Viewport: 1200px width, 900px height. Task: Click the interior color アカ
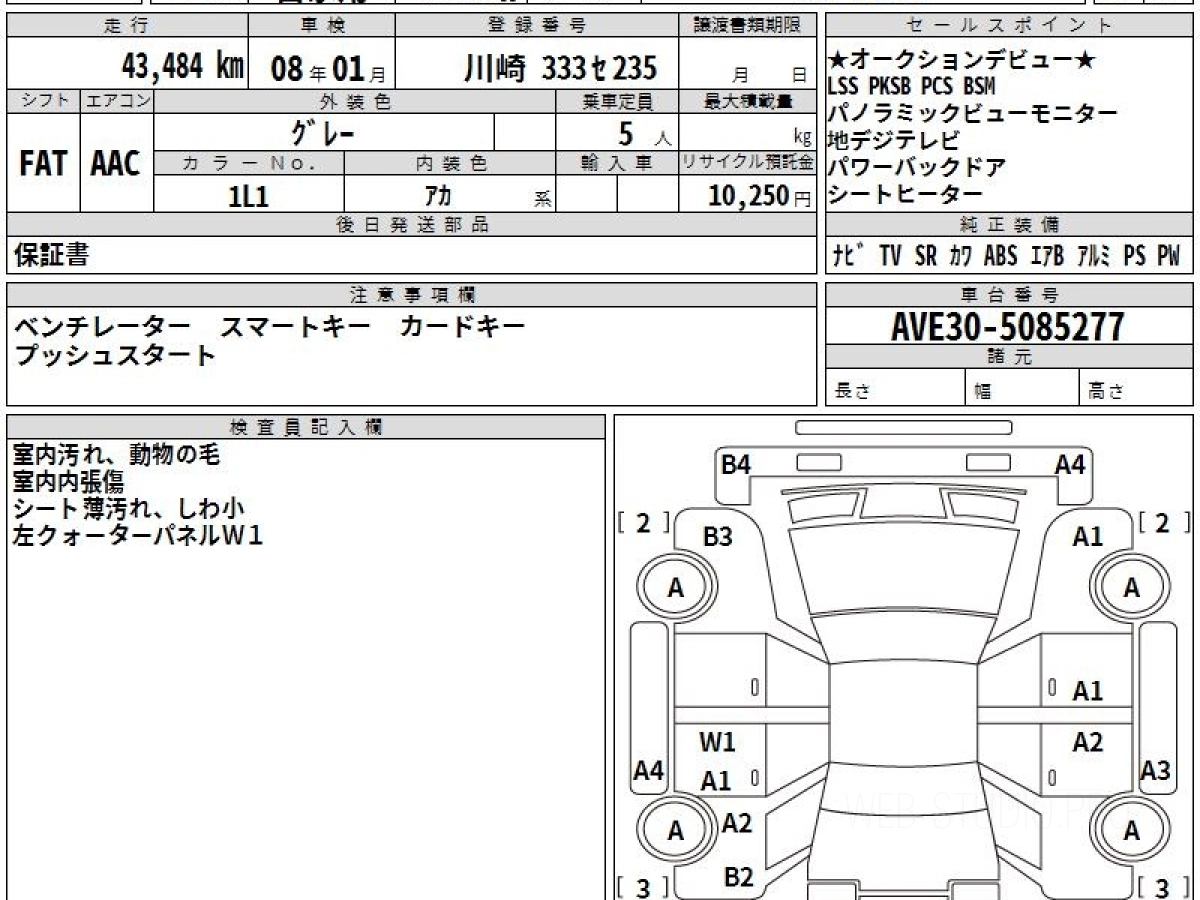click(x=438, y=196)
